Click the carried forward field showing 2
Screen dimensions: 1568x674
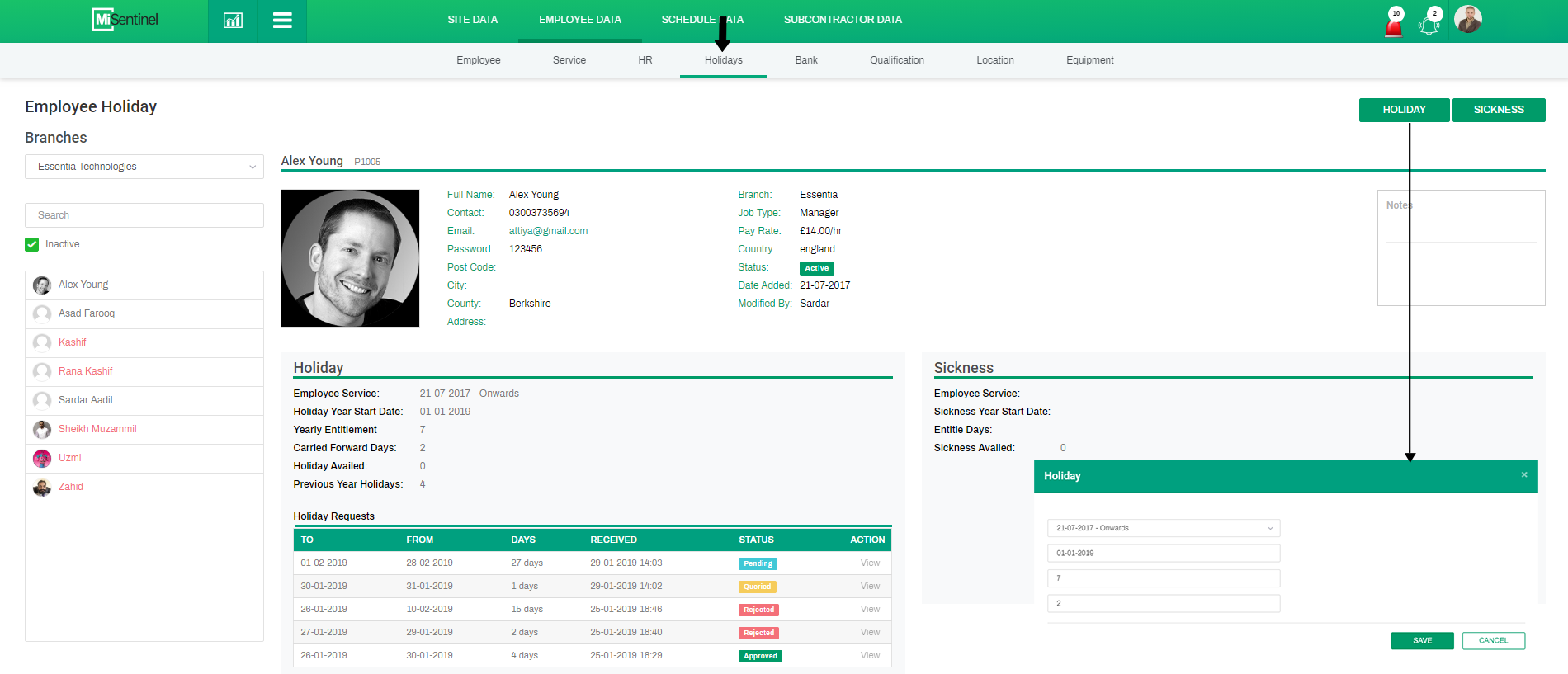pyautogui.click(x=1164, y=604)
